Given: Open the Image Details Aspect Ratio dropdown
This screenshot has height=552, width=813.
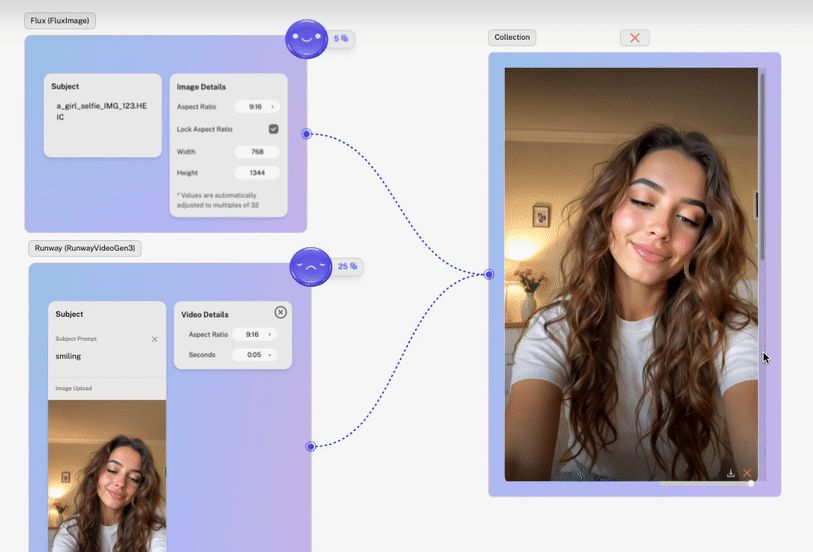Looking at the screenshot, I should [x=257, y=106].
